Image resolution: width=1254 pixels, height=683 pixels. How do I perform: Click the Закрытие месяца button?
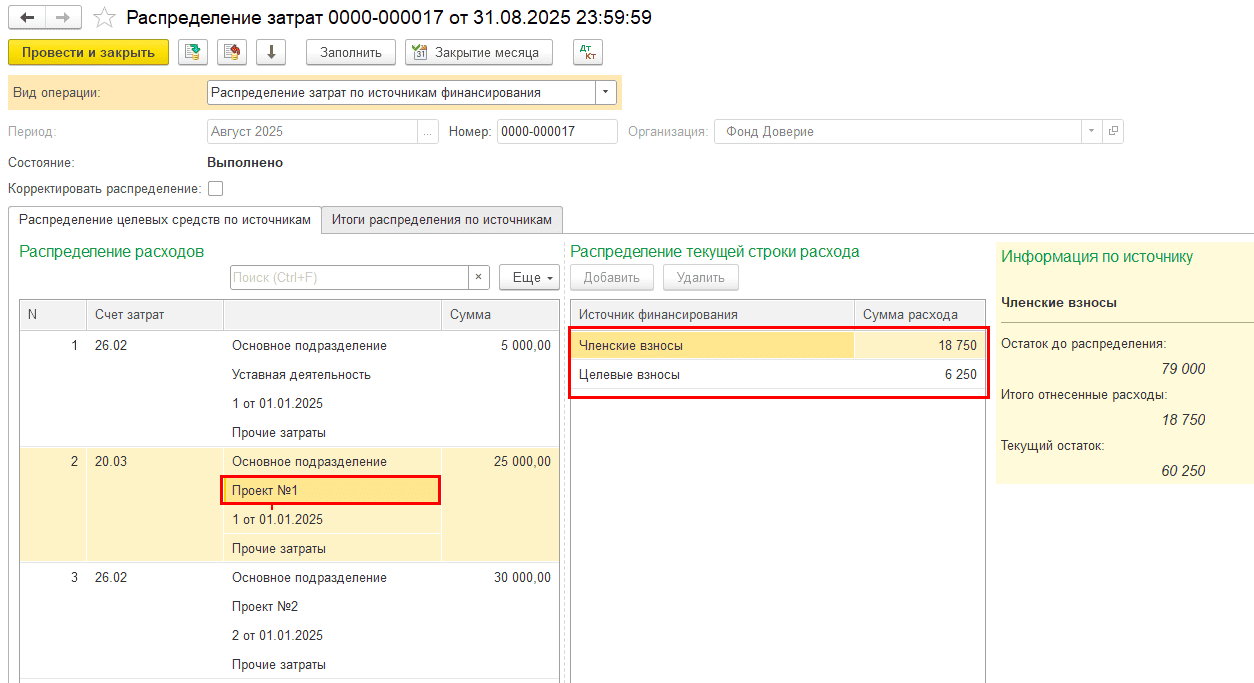pyautogui.click(x=478, y=52)
